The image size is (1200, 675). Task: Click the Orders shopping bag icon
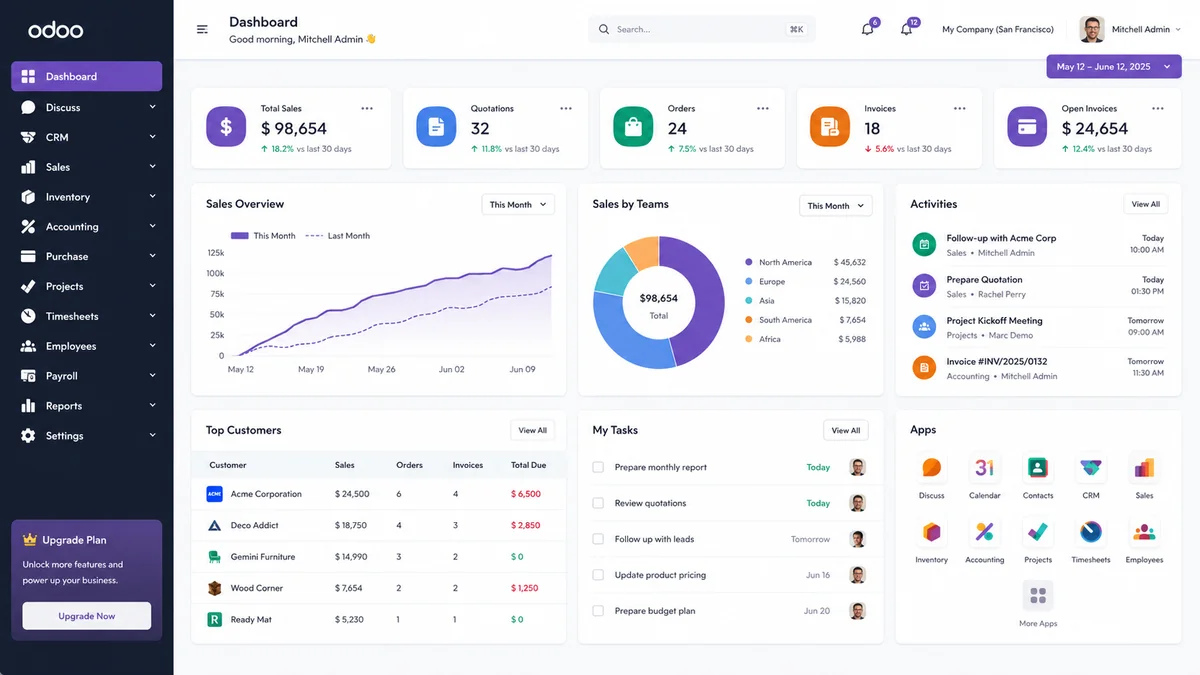tap(633, 127)
